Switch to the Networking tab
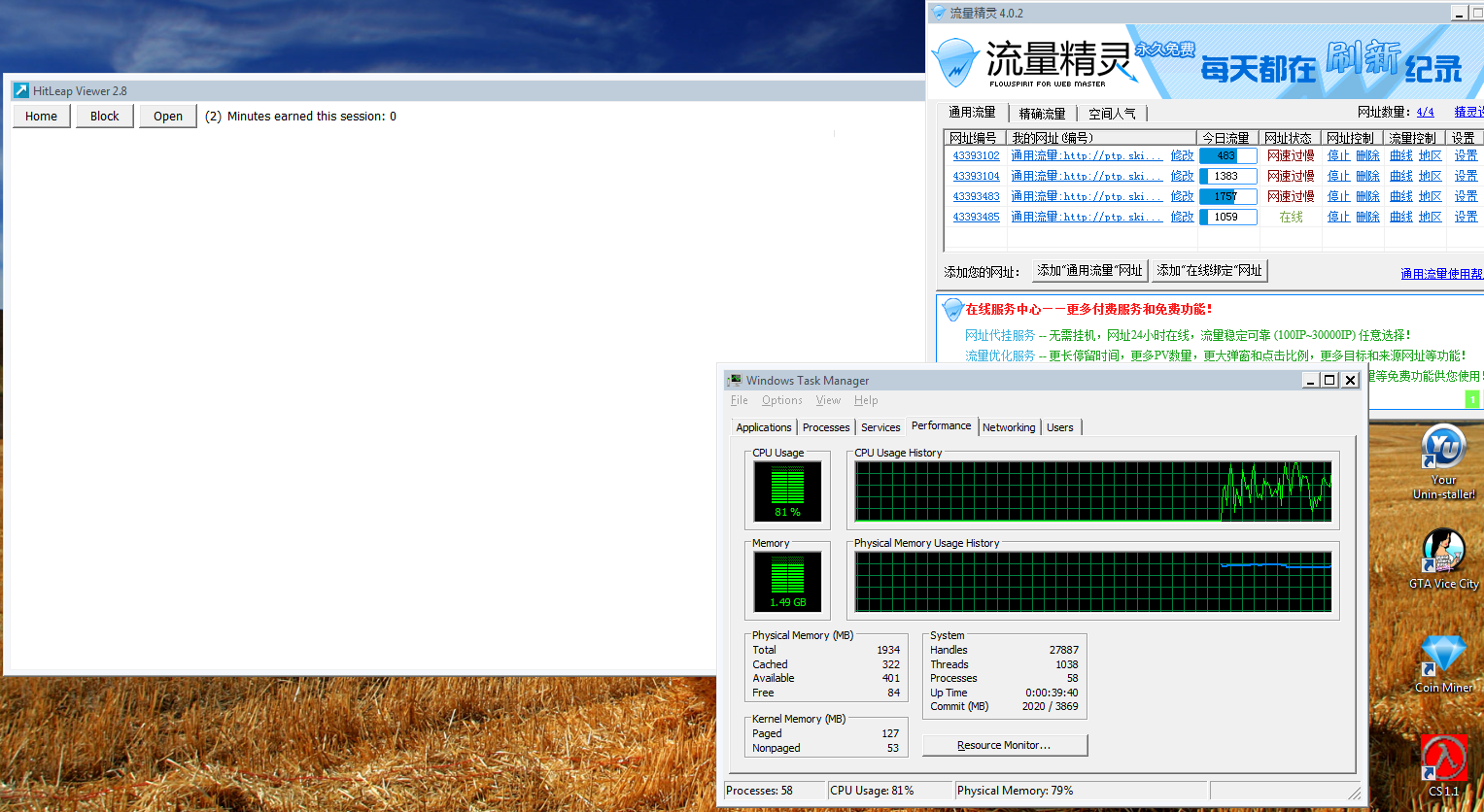1484x812 pixels. [x=1009, y=427]
